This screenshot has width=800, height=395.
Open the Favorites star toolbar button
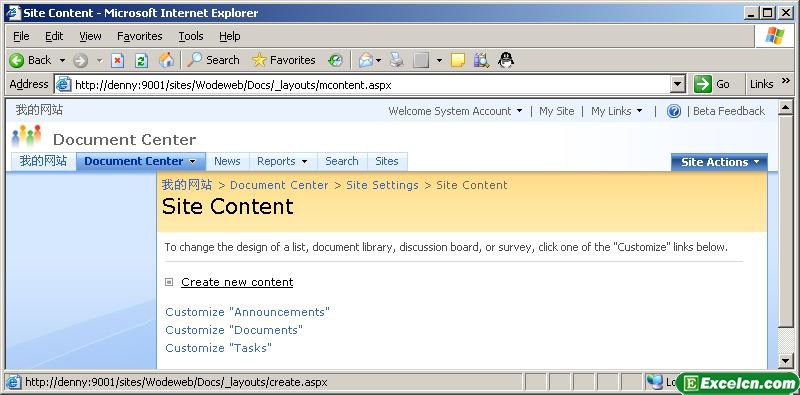click(284, 60)
